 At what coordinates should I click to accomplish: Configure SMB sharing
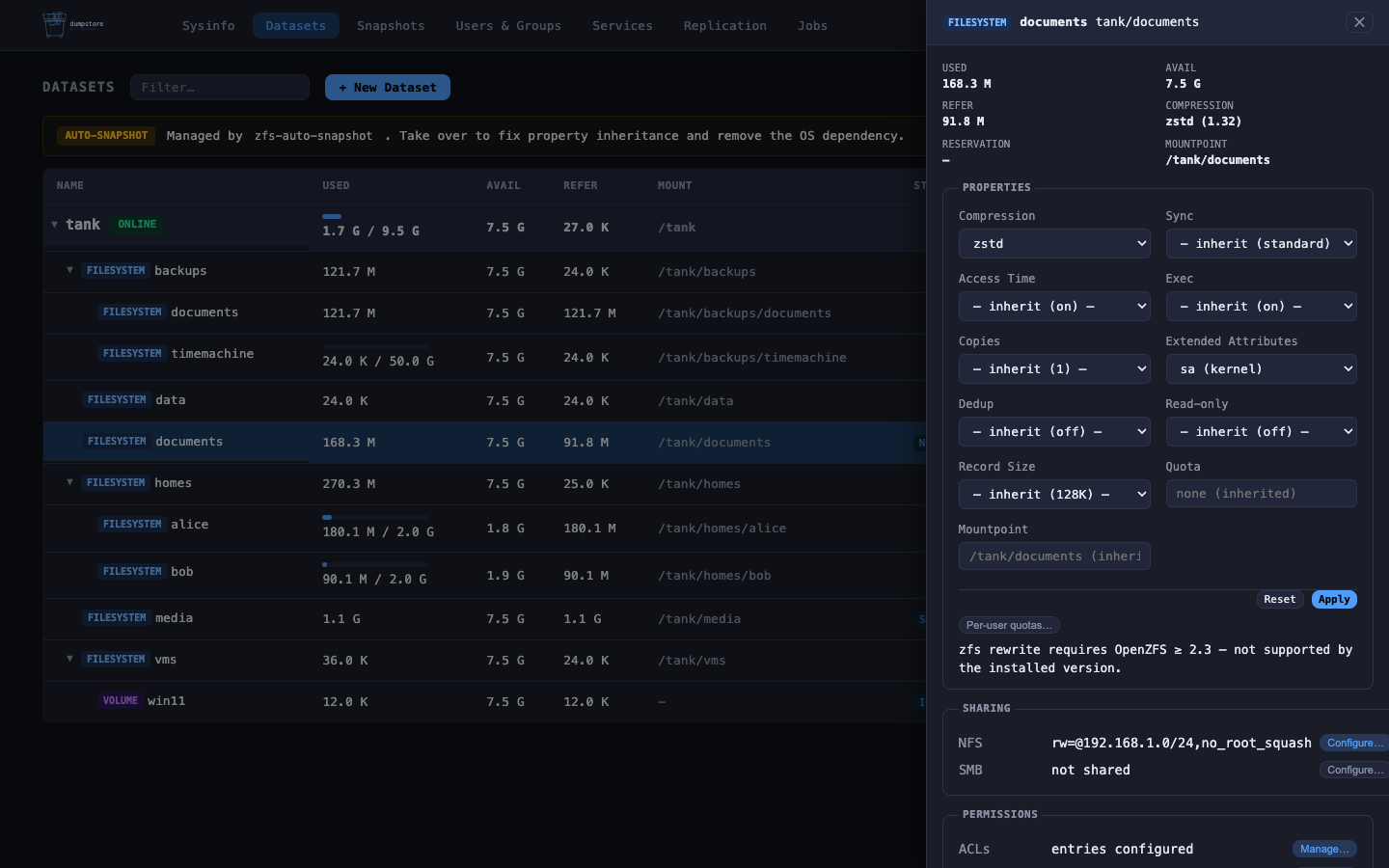click(1354, 770)
